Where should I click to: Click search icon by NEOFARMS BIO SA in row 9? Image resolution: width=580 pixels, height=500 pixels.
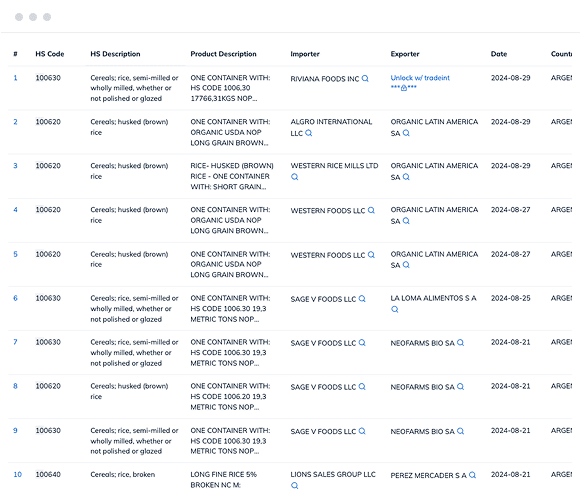(x=460, y=431)
